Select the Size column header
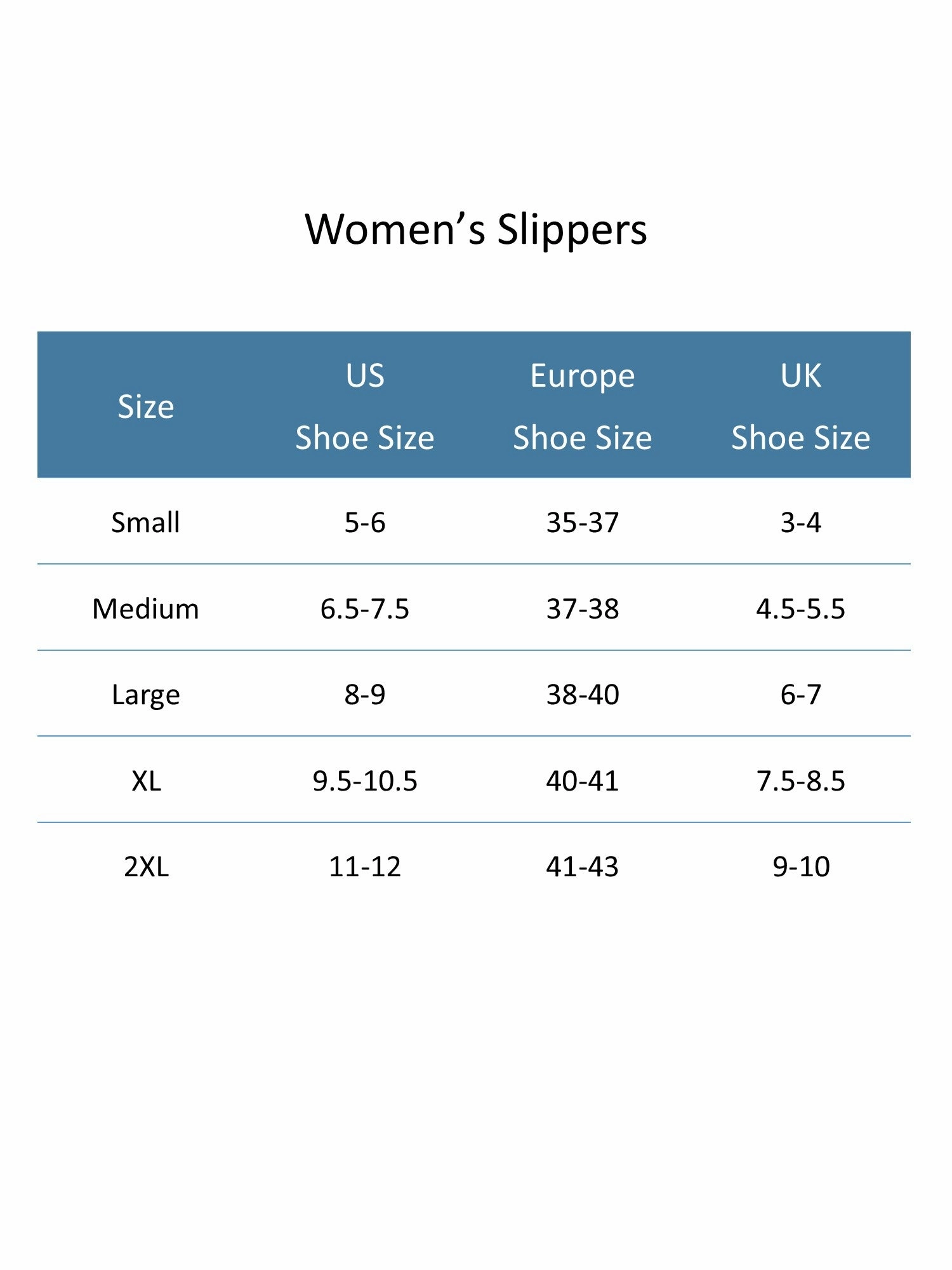Viewport: 952px width, 1270px height. 146,406
